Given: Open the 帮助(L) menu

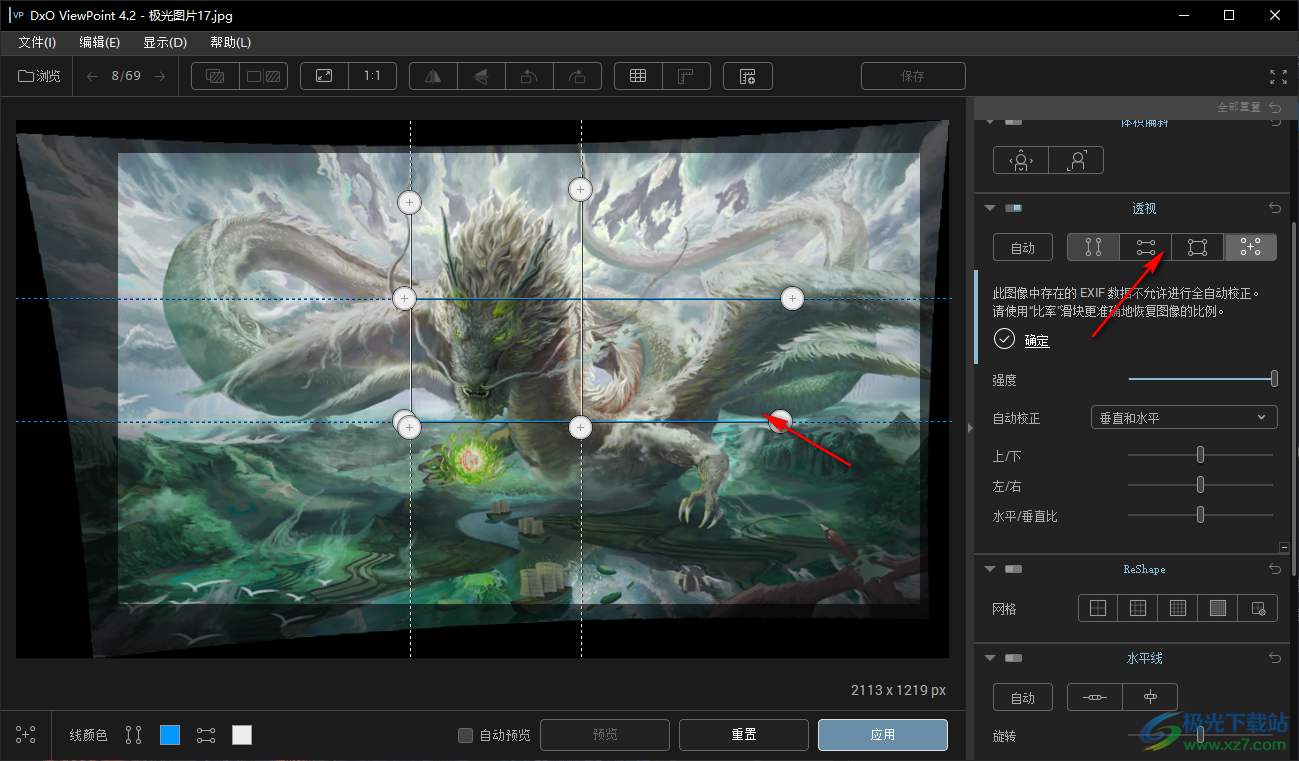Looking at the screenshot, I should tap(230, 42).
